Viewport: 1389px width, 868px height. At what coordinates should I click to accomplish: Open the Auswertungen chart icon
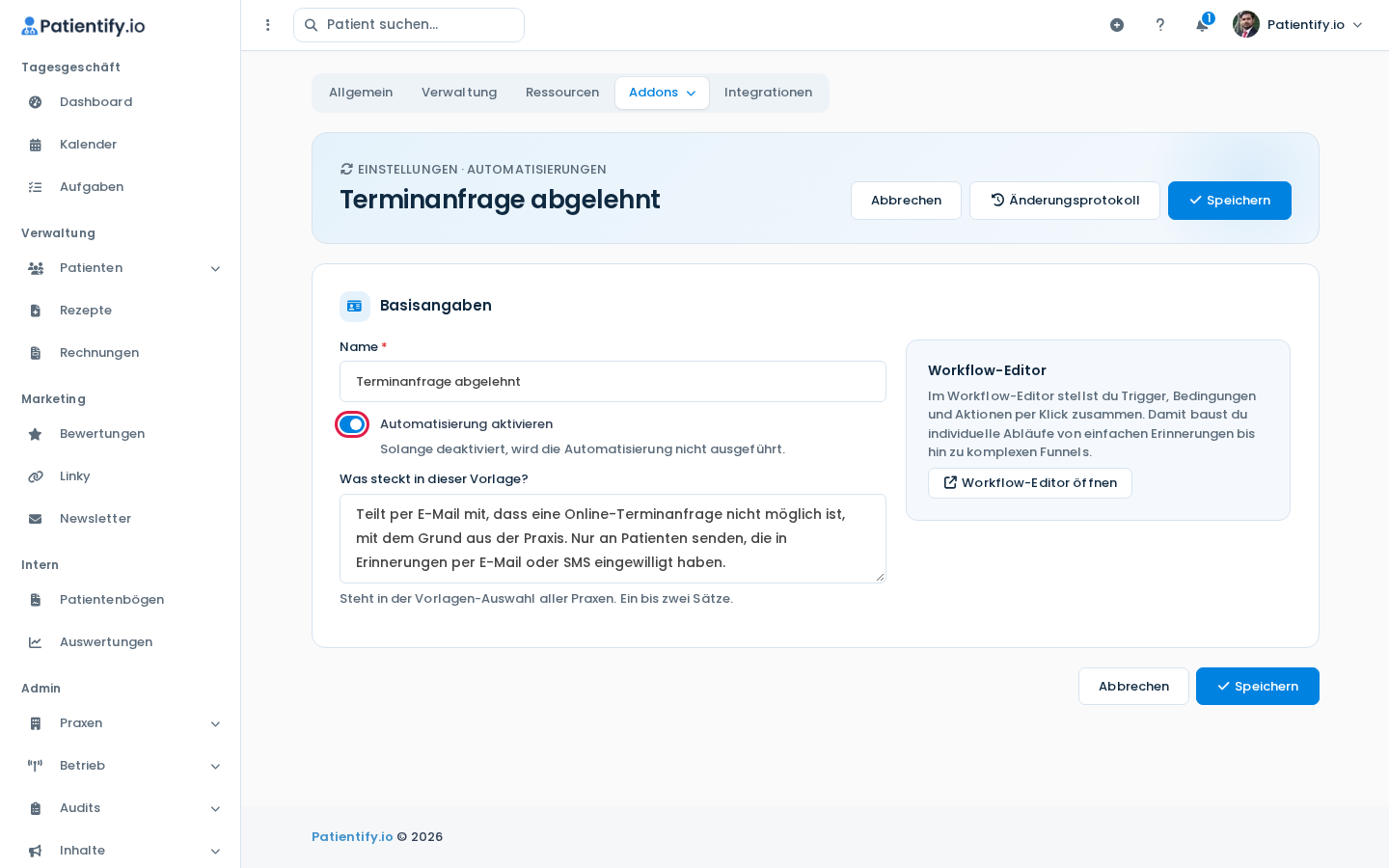tap(36, 642)
